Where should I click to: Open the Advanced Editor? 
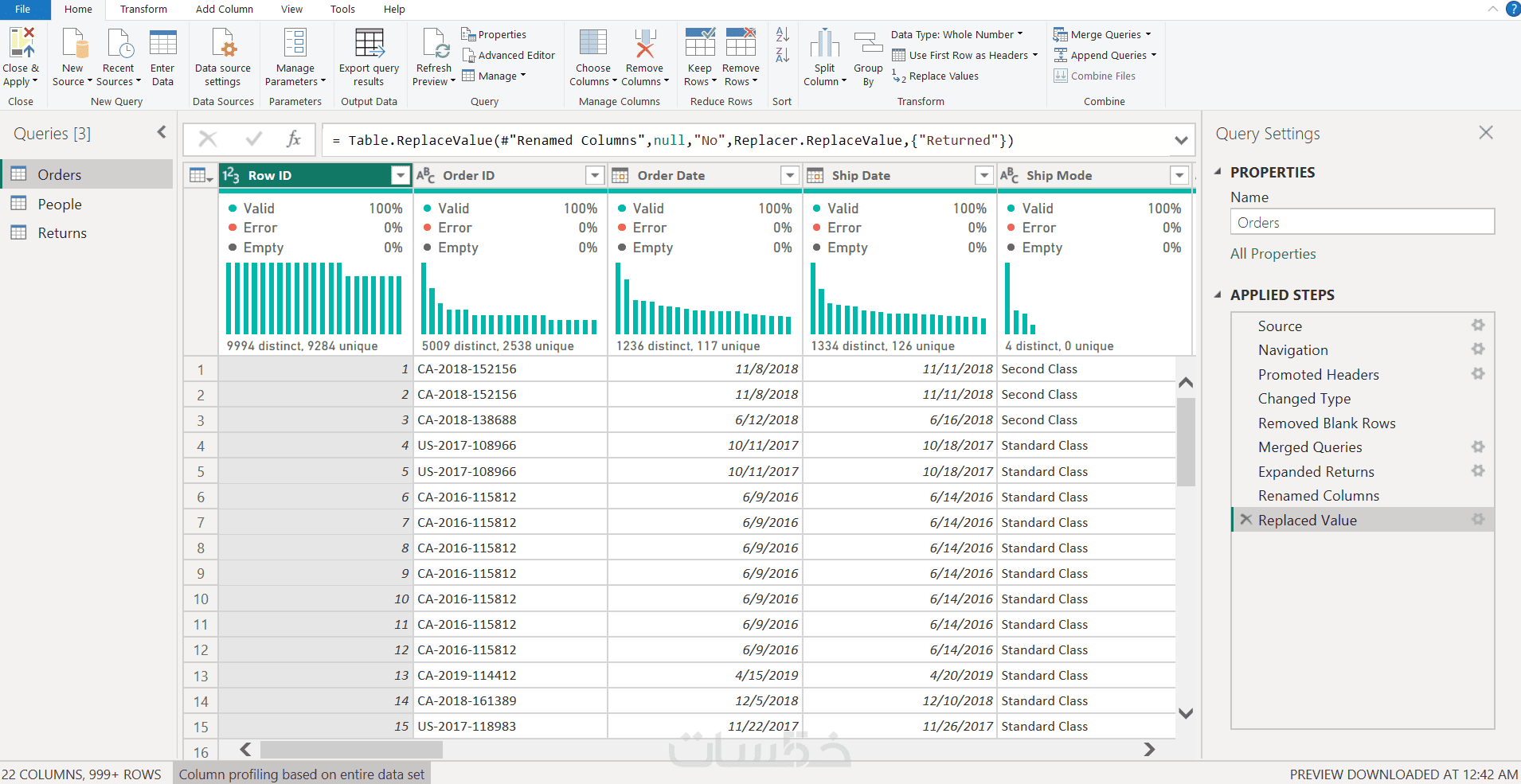508,55
